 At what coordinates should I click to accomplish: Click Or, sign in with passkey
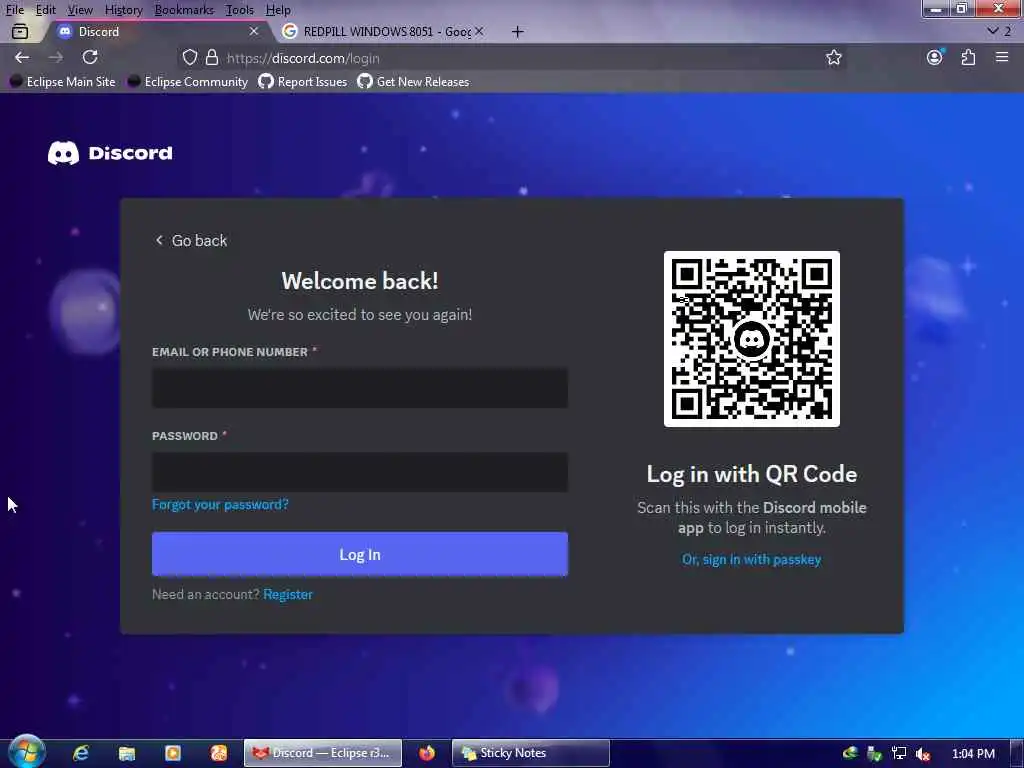(752, 559)
